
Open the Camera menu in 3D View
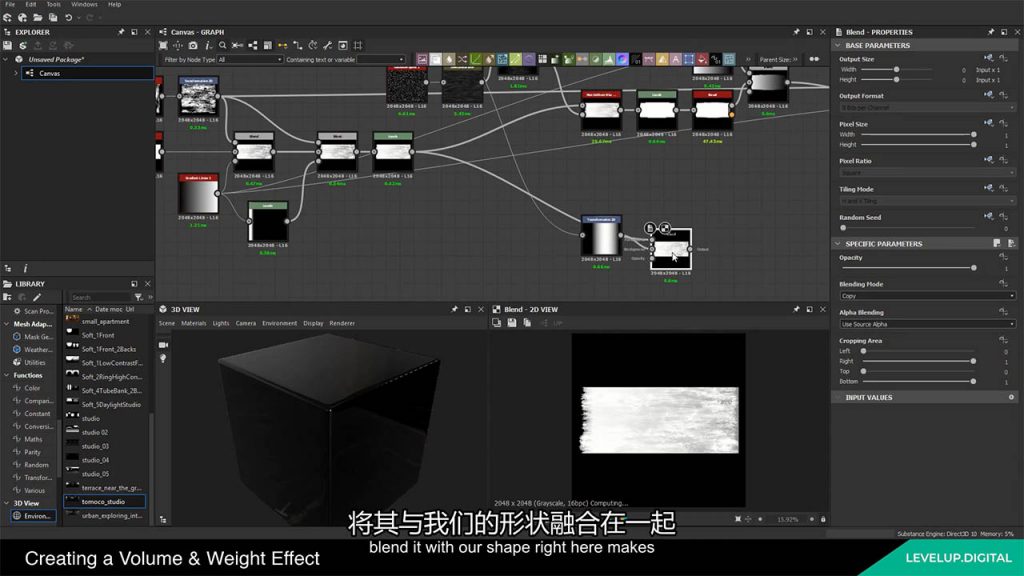click(246, 323)
